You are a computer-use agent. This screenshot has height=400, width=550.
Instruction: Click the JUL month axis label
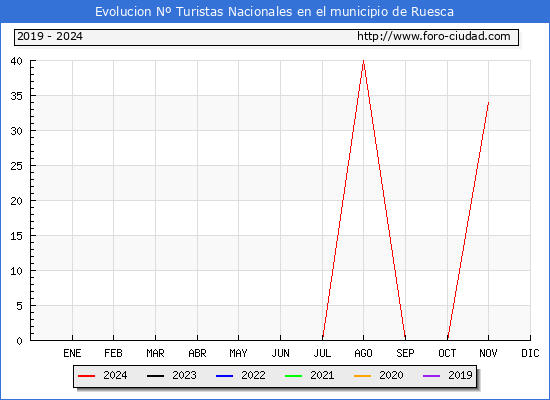(x=322, y=353)
